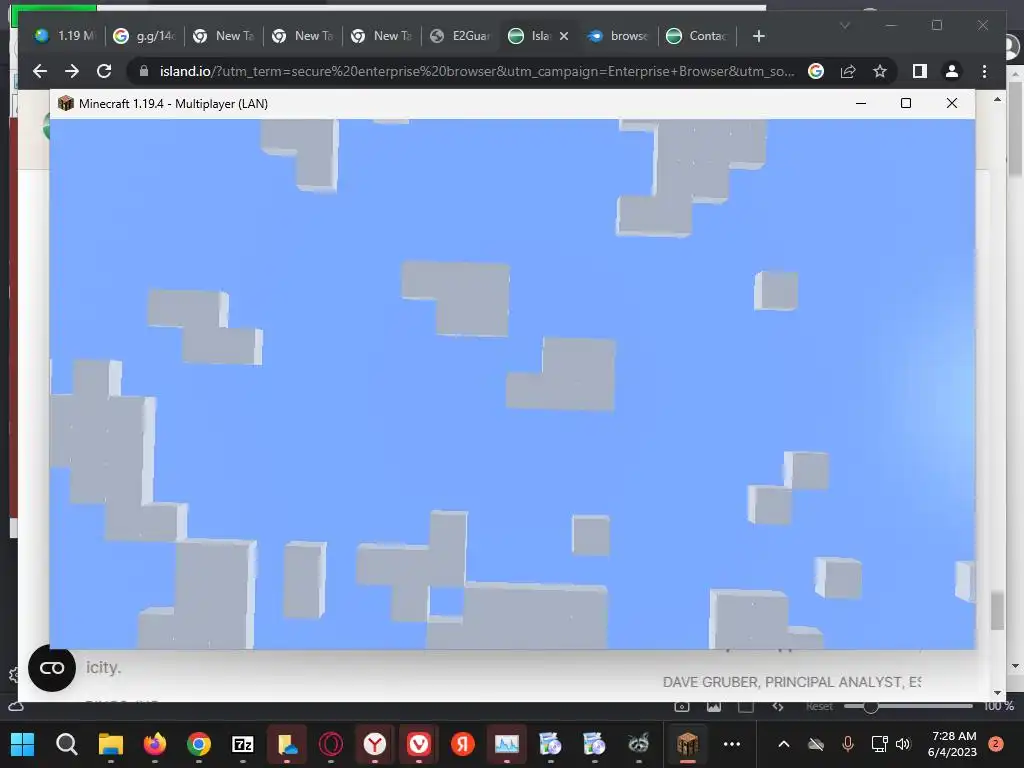Image resolution: width=1024 pixels, height=768 pixels.
Task: Open page actions code icon
Action: (x=777, y=706)
